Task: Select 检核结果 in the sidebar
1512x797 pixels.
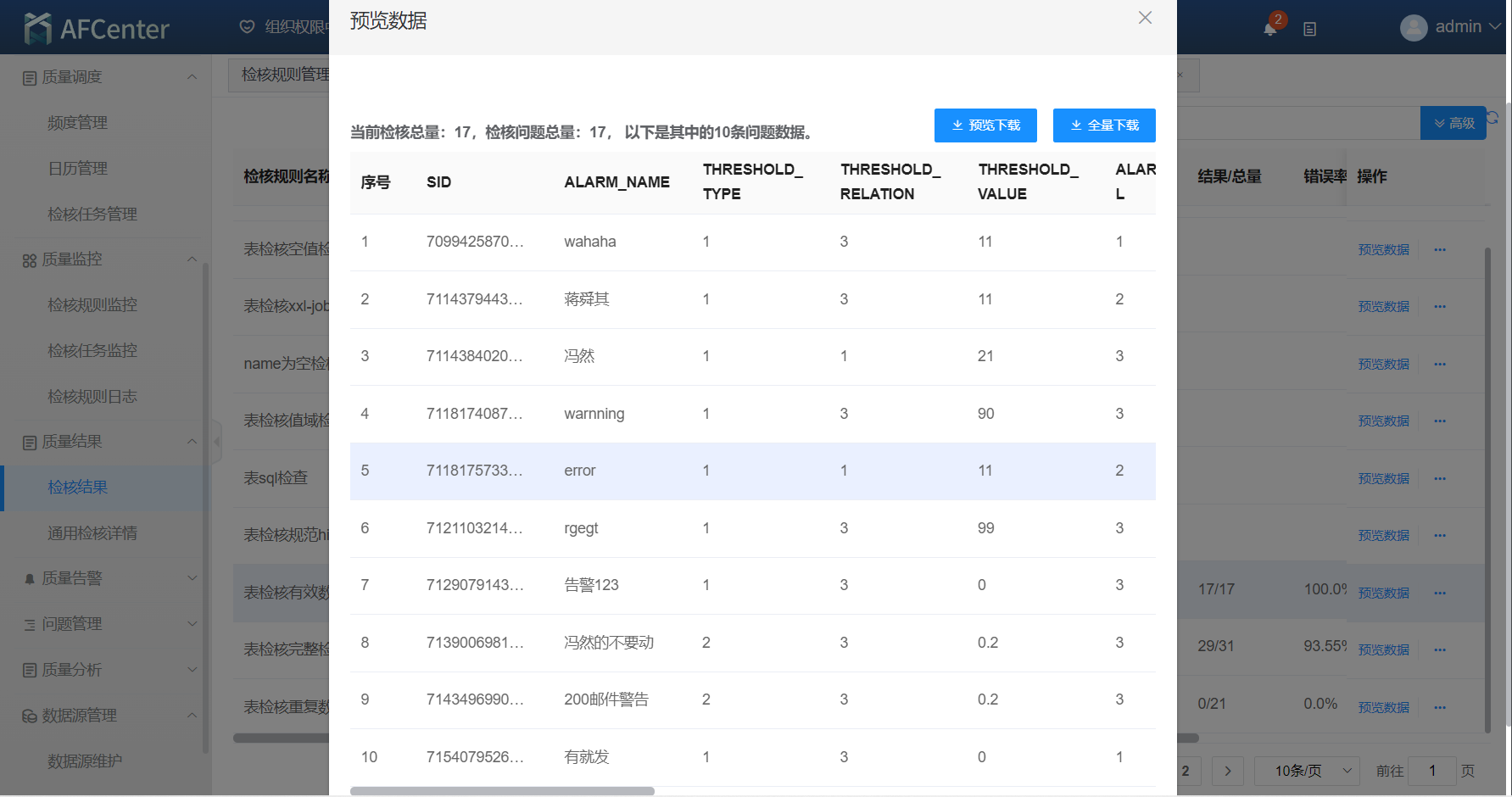Action: click(78, 488)
